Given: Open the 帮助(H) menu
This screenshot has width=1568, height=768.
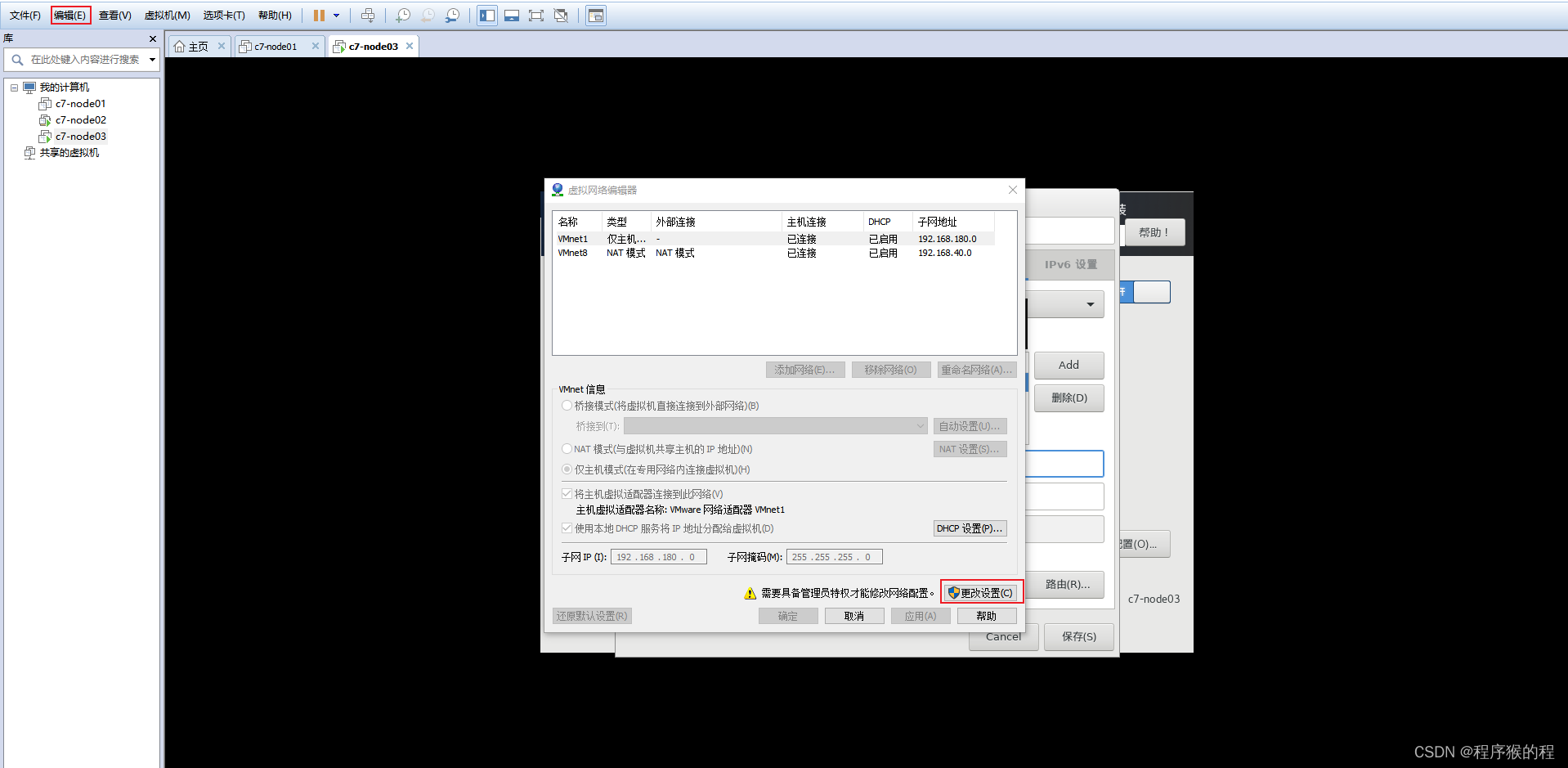Looking at the screenshot, I should [x=275, y=16].
